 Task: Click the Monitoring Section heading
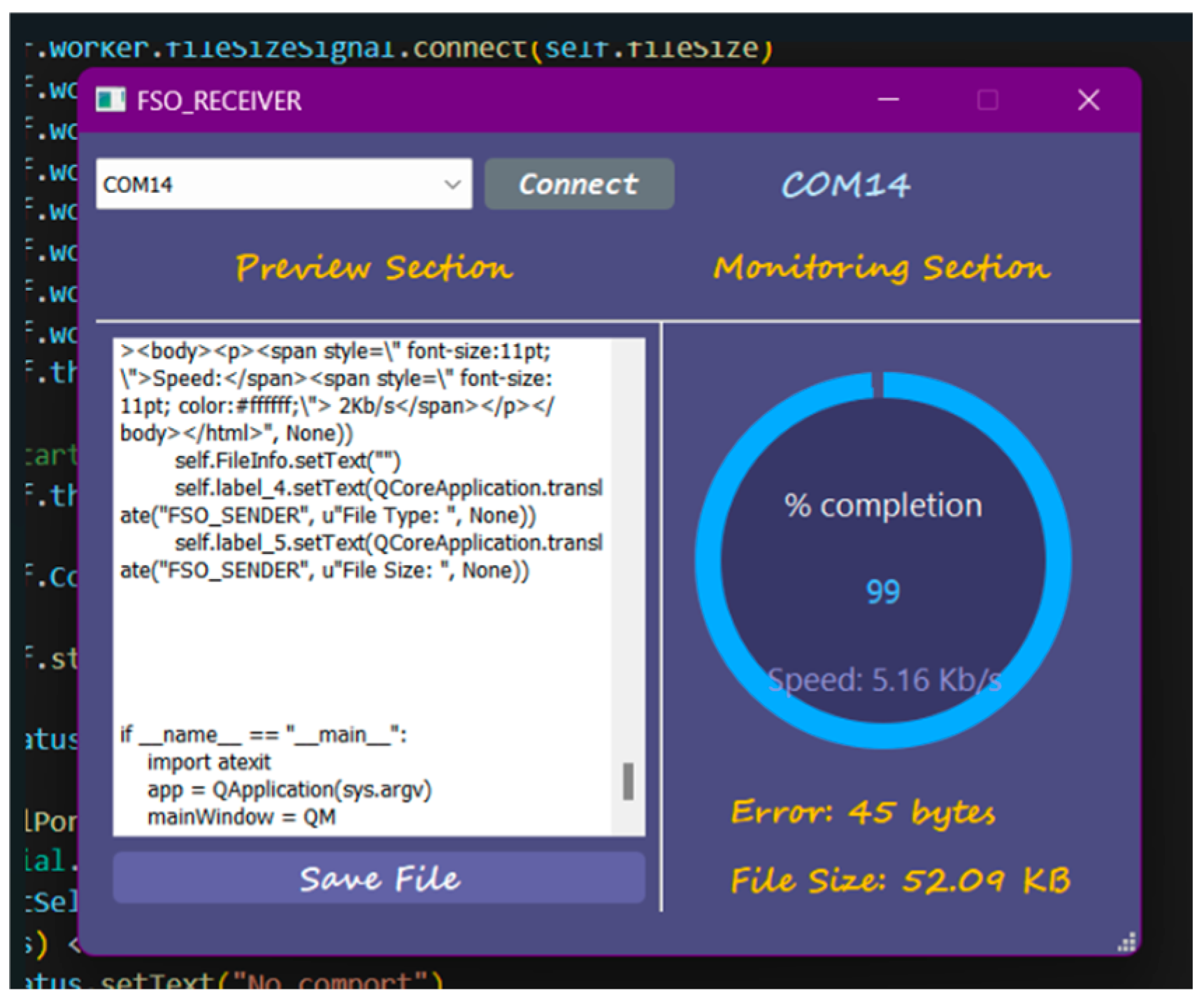(x=881, y=268)
